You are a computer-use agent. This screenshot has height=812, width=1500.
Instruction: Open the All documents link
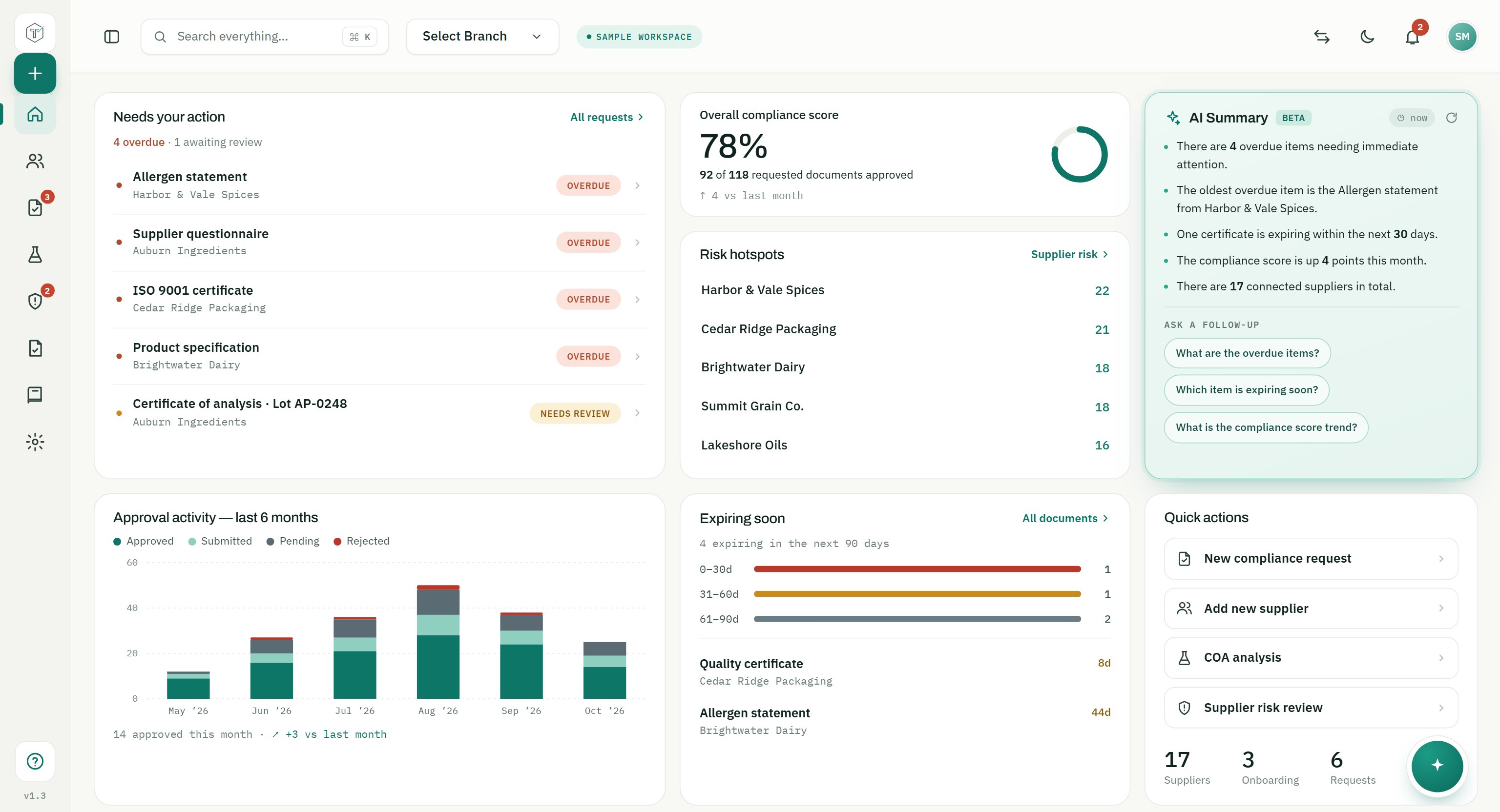pos(1065,518)
